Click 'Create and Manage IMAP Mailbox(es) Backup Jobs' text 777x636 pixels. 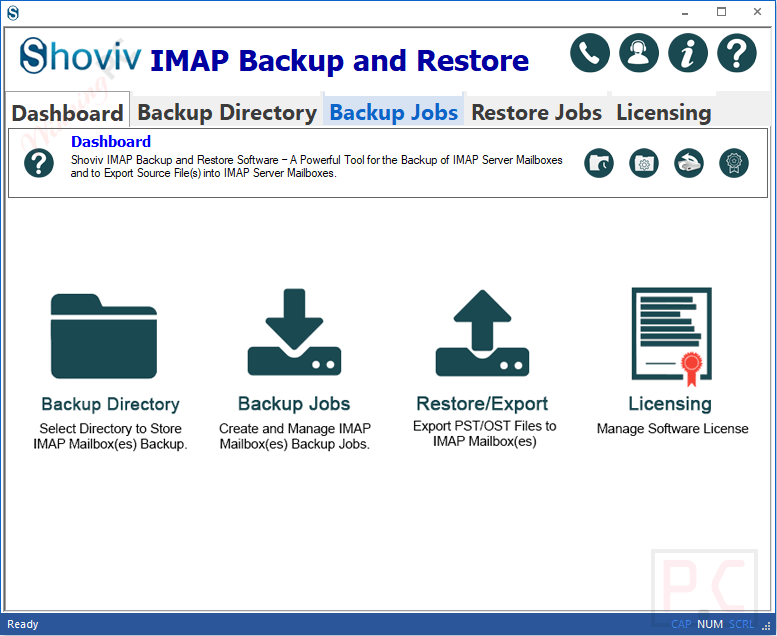pos(295,436)
